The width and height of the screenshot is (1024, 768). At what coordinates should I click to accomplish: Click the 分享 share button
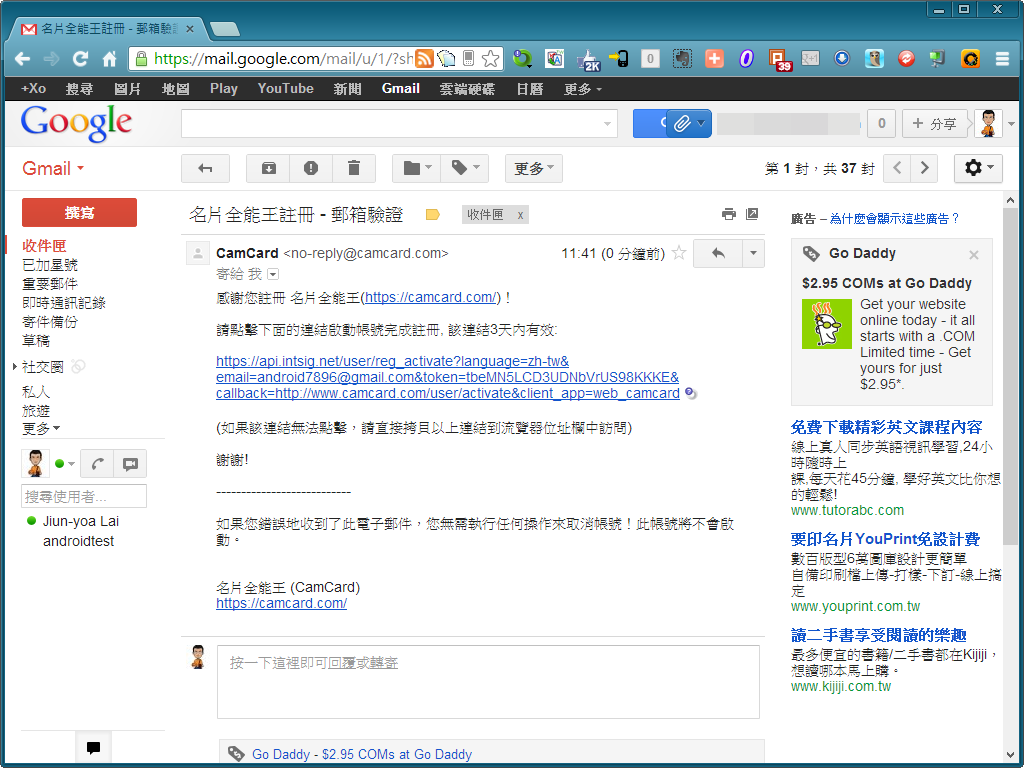point(935,123)
